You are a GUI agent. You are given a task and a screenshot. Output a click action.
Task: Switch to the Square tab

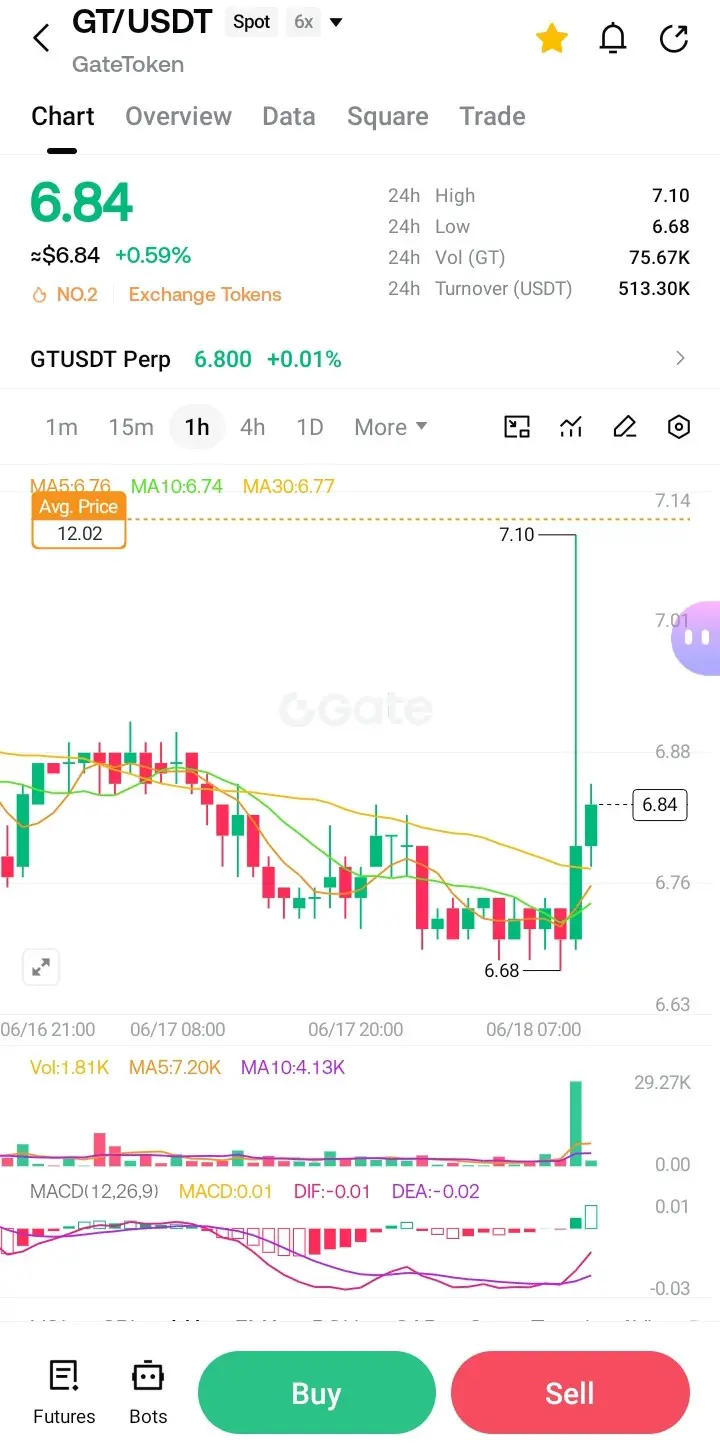(x=388, y=116)
